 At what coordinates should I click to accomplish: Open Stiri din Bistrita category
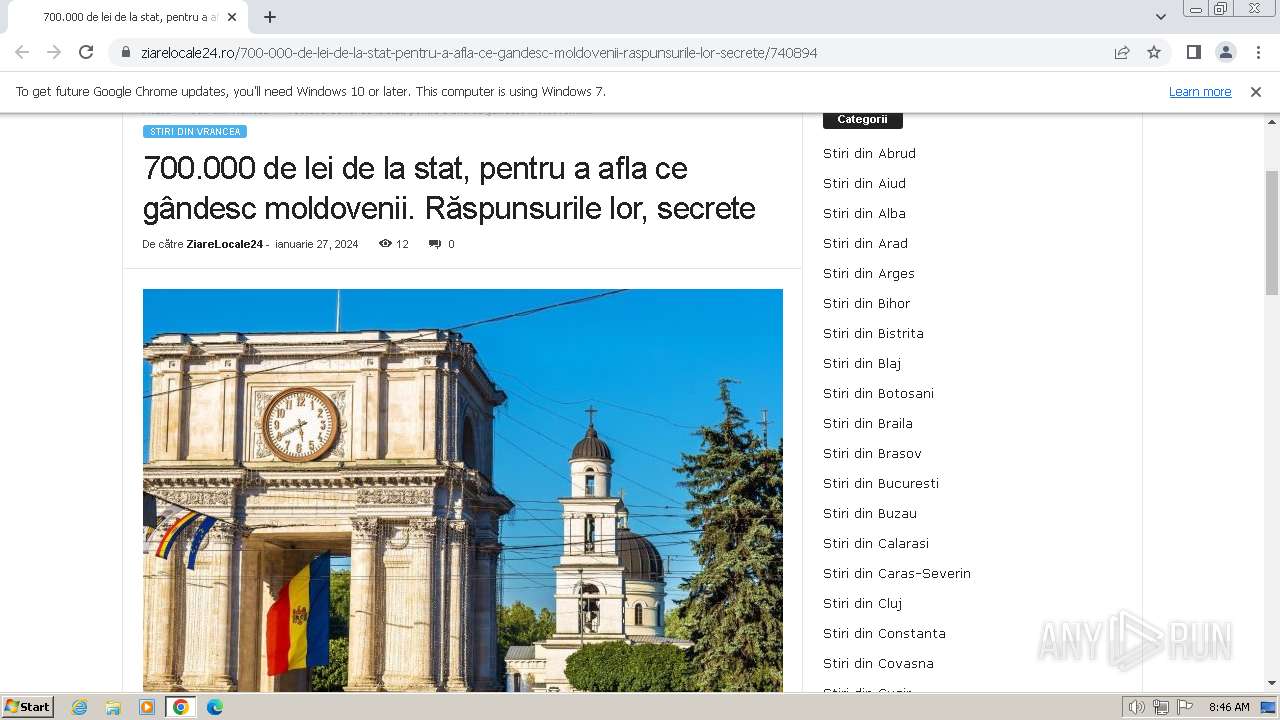pyautogui.click(x=873, y=333)
